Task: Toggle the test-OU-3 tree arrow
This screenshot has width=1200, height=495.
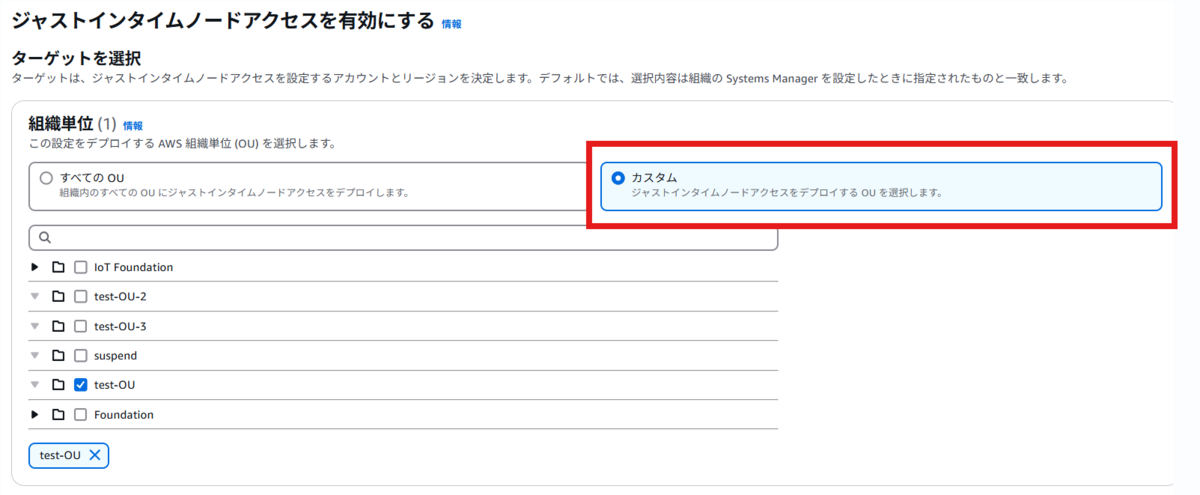Action: click(x=35, y=326)
